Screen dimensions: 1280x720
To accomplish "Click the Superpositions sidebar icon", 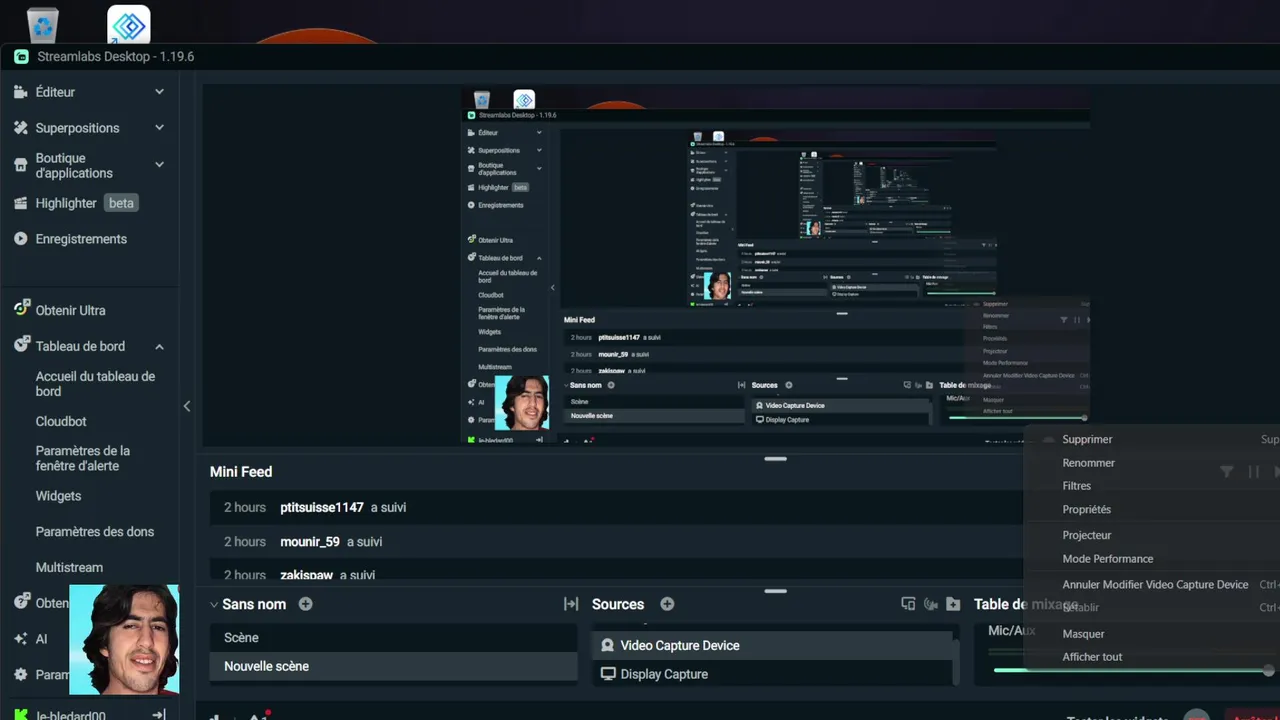I will pos(20,128).
